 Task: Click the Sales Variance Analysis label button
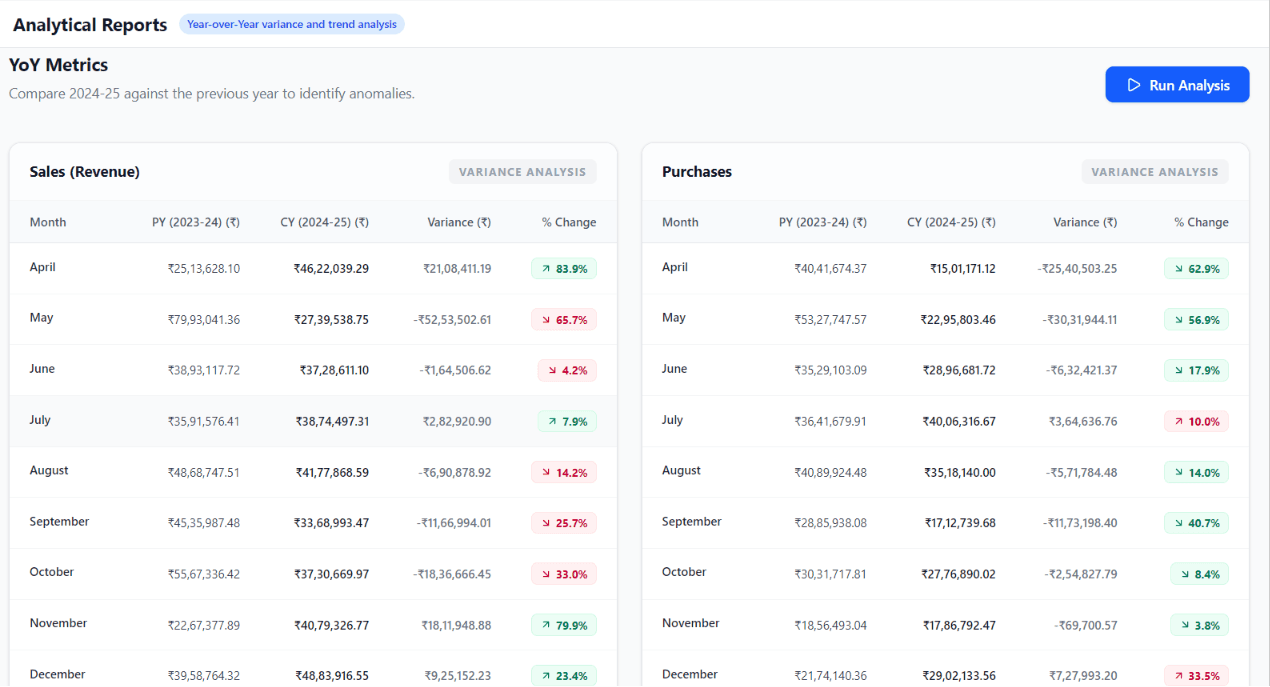click(522, 172)
